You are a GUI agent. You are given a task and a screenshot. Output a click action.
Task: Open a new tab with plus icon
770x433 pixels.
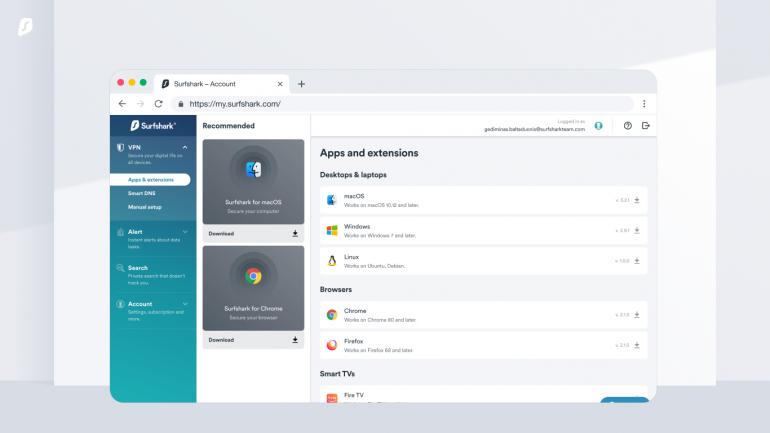point(301,84)
